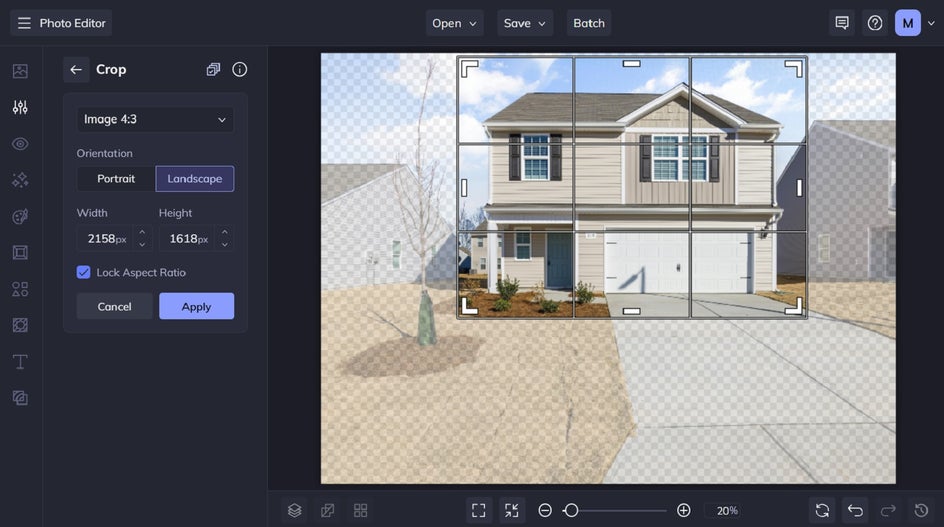This screenshot has width=944, height=527.
Task: Toggle Lock Aspect Ratio checkbox
Action: coord(84,272)
